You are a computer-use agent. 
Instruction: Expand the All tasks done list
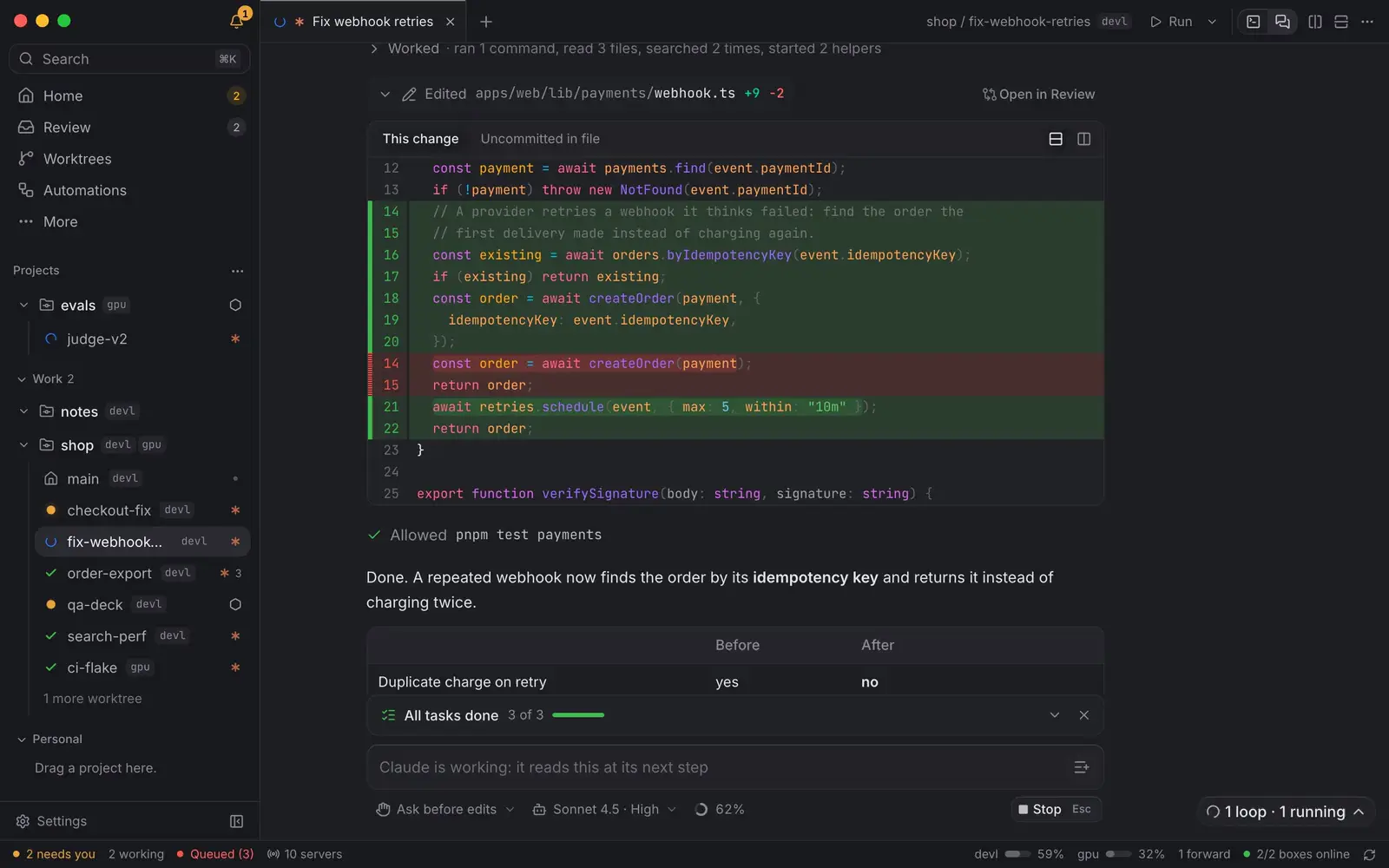click(x=1054, y=715)
